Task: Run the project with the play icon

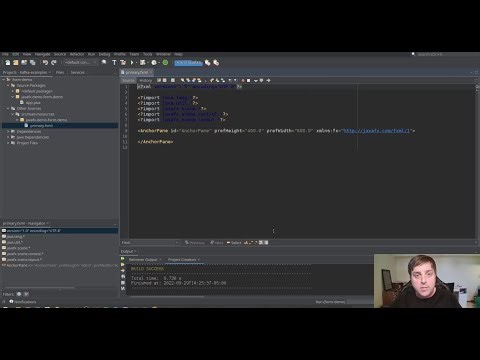Action: point(132,62)
